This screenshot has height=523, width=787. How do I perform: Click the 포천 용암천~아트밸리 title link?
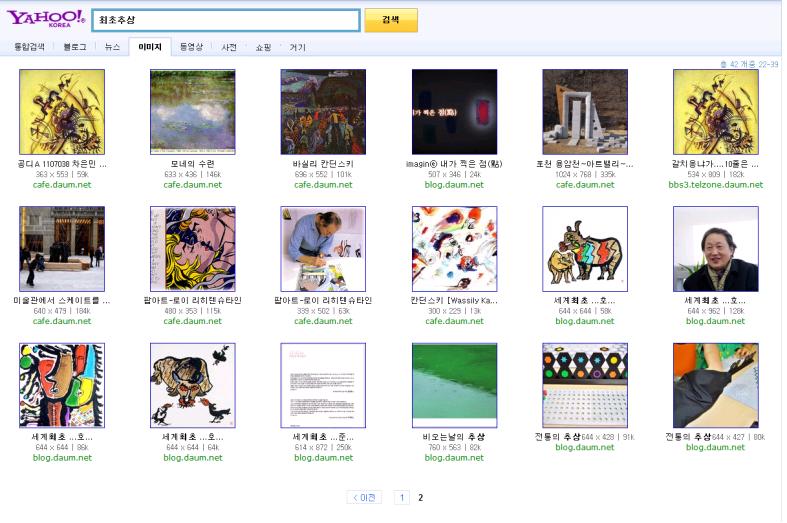(585, 164)
